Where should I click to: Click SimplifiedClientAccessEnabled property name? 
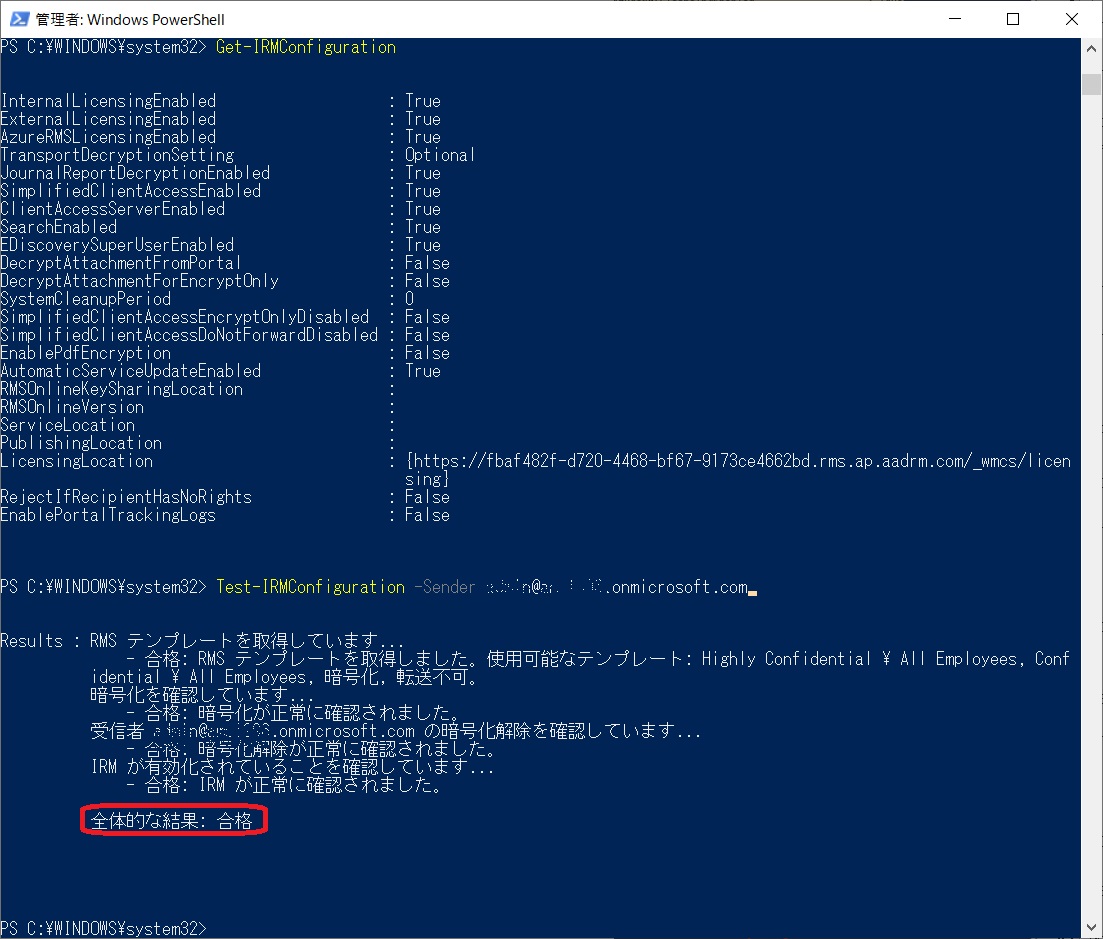pyautogui.click(x=131, y=191)
